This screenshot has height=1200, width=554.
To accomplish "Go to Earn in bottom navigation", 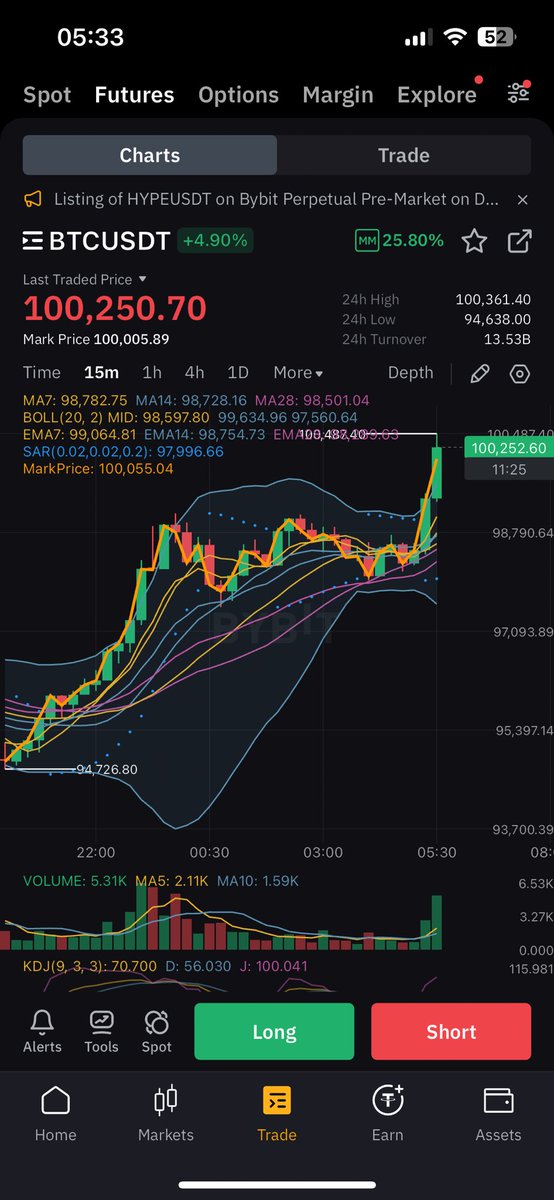I will coord(387,1114).
